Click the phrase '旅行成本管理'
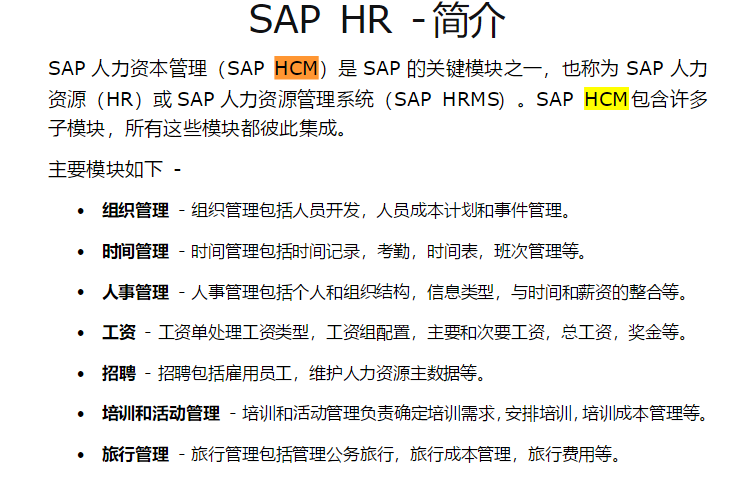739x478 pixels. tap(460, 454)
